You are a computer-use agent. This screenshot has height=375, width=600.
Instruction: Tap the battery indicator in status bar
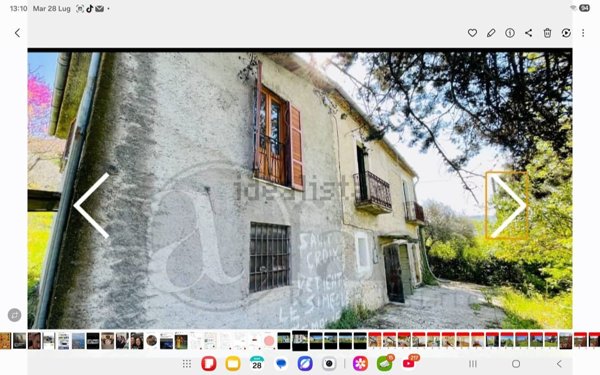click(x=584, y=8)
